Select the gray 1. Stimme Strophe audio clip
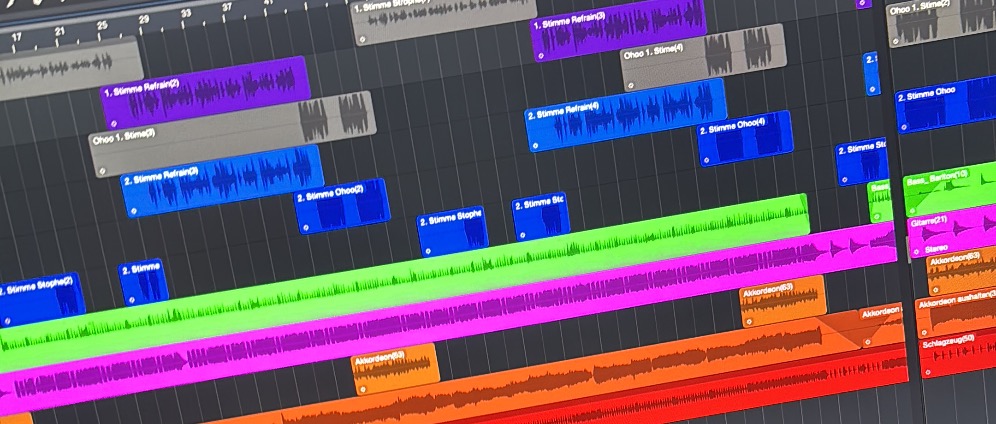 [x=444, y=19]
